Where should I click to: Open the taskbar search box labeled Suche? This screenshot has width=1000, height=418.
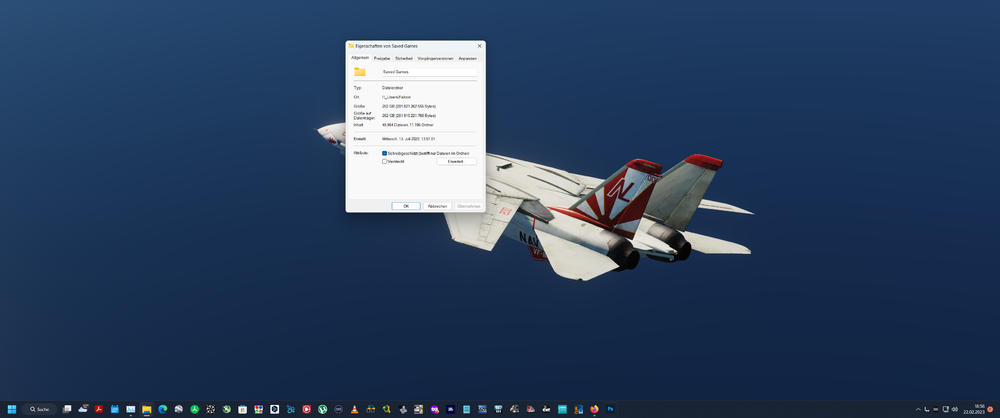click(x=40, y=409)
